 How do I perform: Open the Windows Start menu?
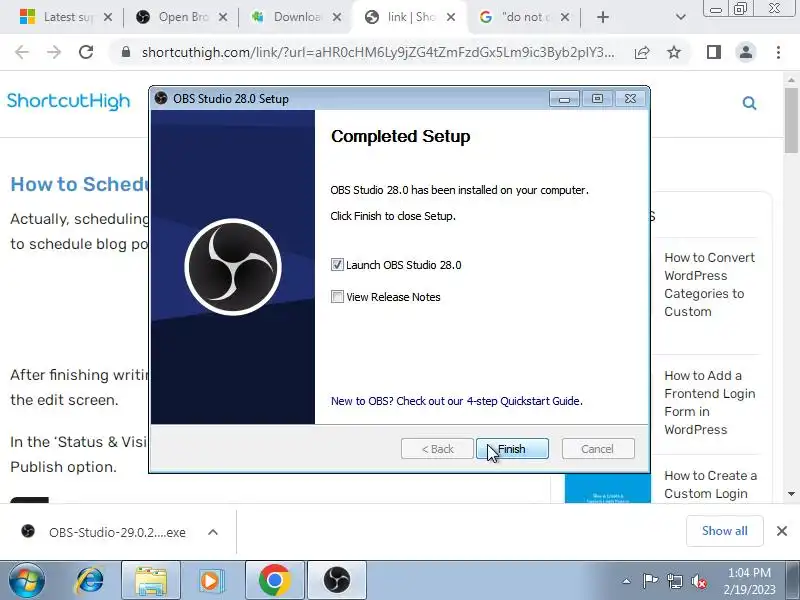[27, 581]
